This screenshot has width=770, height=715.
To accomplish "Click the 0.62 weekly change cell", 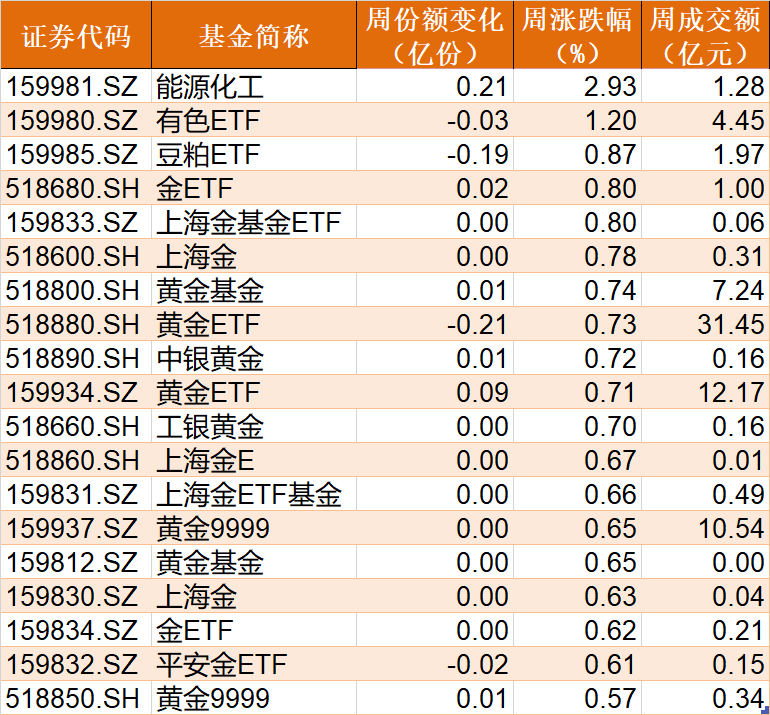I will pos(578,630).
